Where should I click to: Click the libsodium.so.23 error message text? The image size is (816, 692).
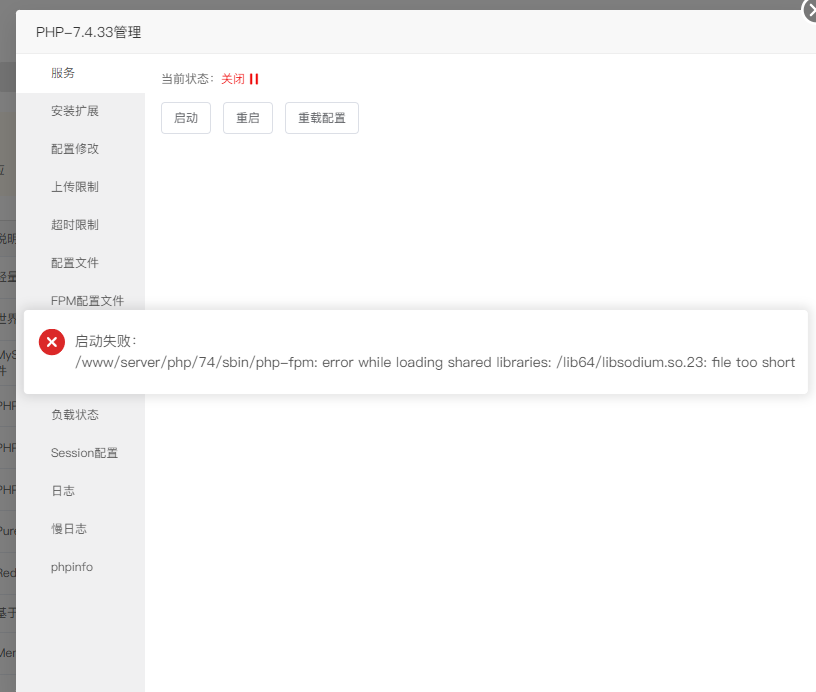point(435,363)
